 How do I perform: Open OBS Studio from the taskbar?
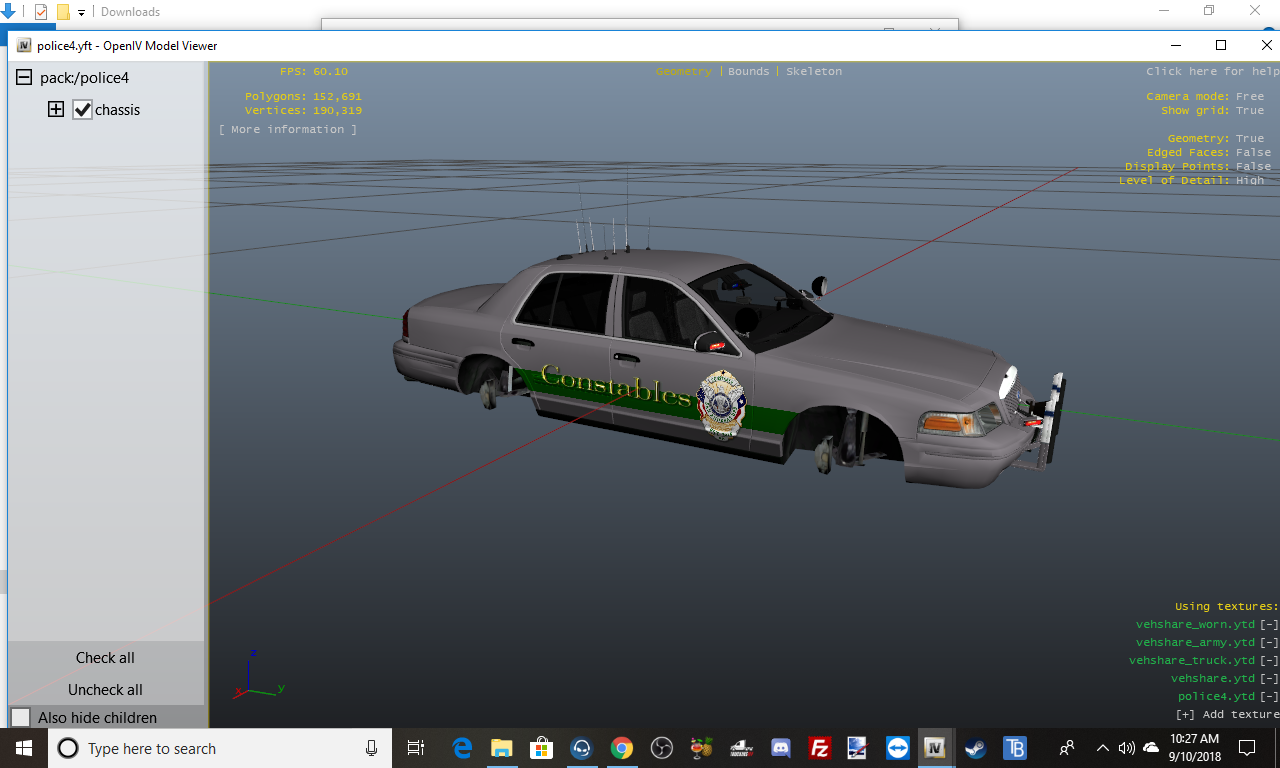(x=661, y=748)
